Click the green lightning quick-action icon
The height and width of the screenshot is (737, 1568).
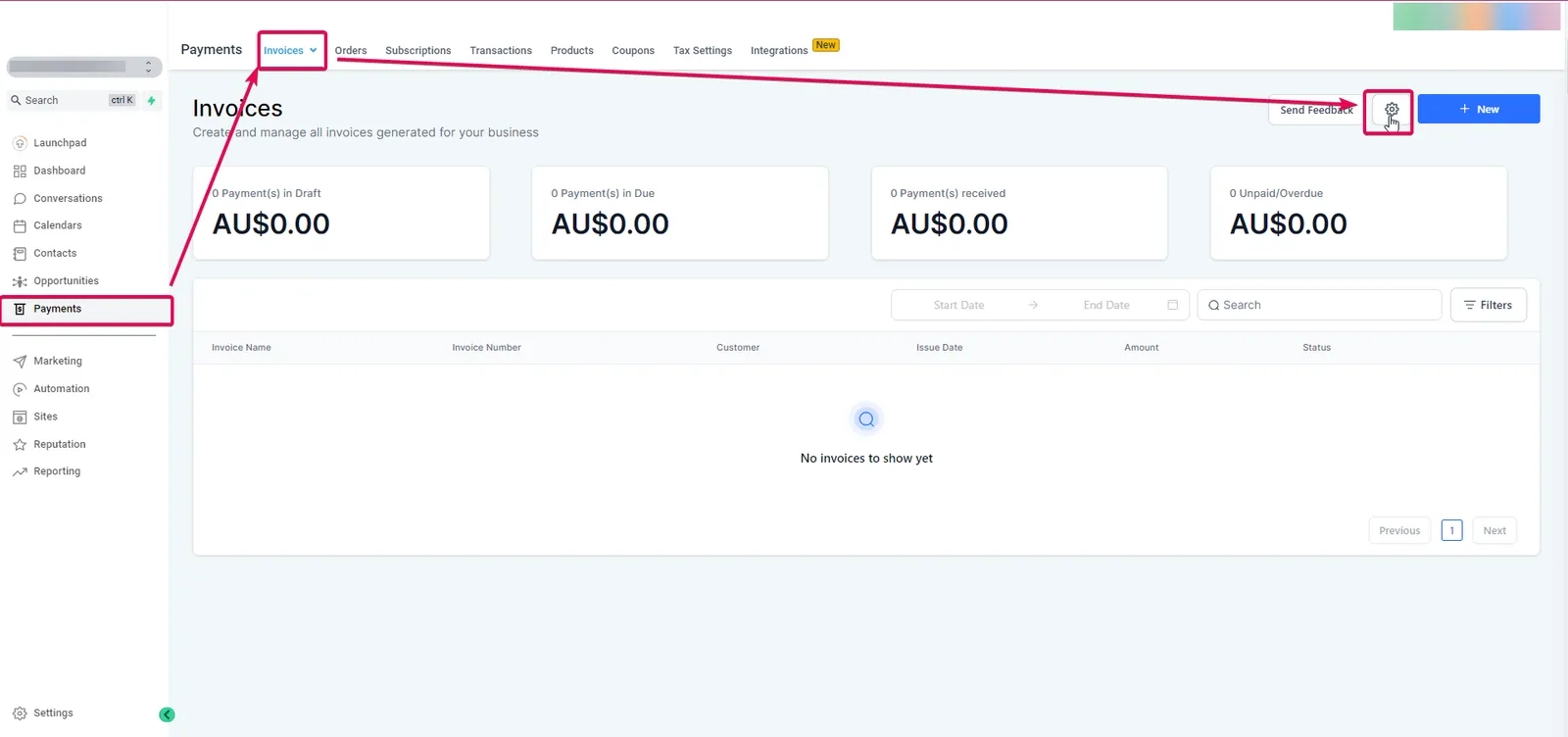tap(151, 100)
